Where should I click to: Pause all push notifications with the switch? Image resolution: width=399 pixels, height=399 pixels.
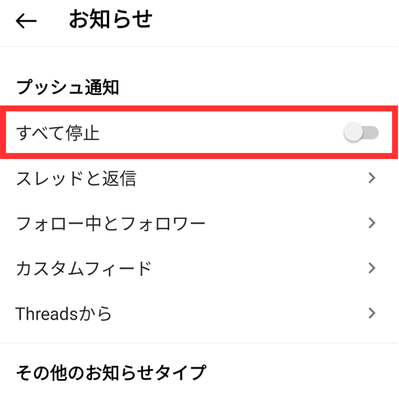[x=361, y=133]
